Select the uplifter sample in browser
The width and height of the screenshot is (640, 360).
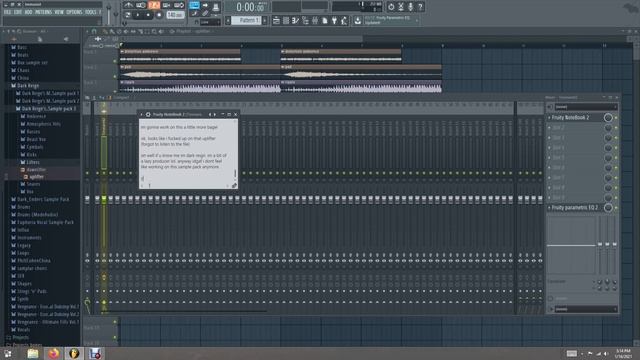(37, 177)
